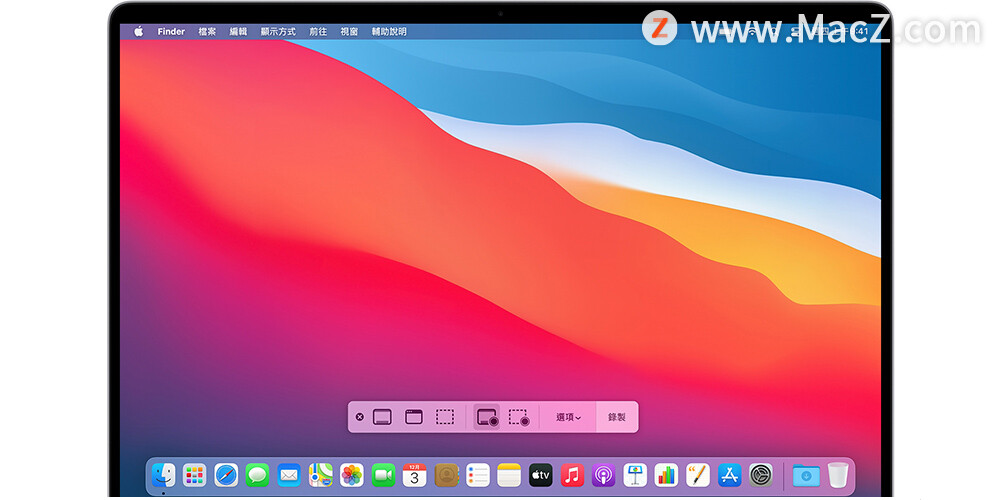Open Numbers from the Dock
The width and height of the screenshot is (1000, 500).
point(666,475)
